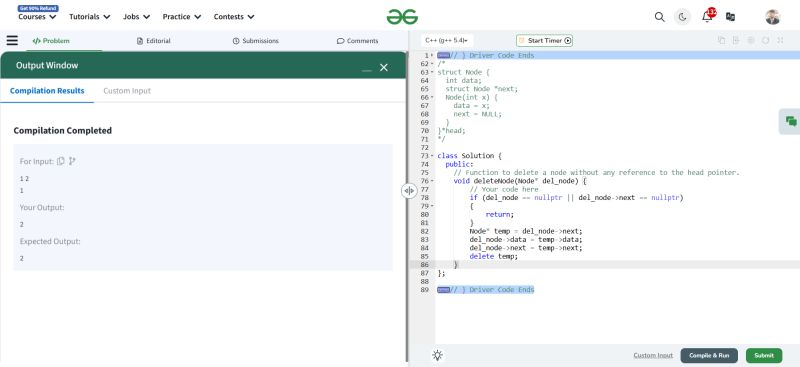Open the Contests dropdown
This screenshot has width=800, height=367.
point(234,16)
